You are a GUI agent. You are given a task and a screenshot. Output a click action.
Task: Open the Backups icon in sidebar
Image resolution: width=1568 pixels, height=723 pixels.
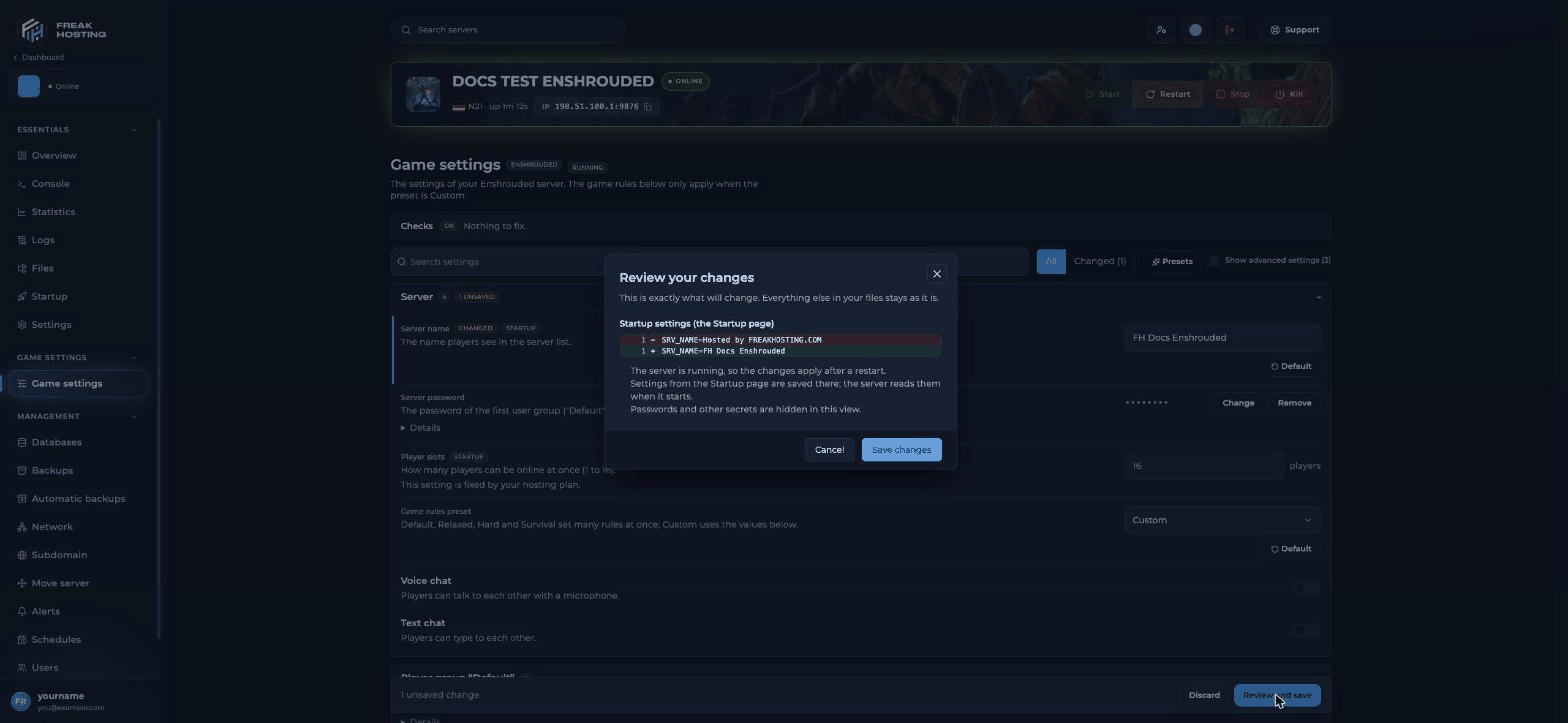(x=22, y=470)
